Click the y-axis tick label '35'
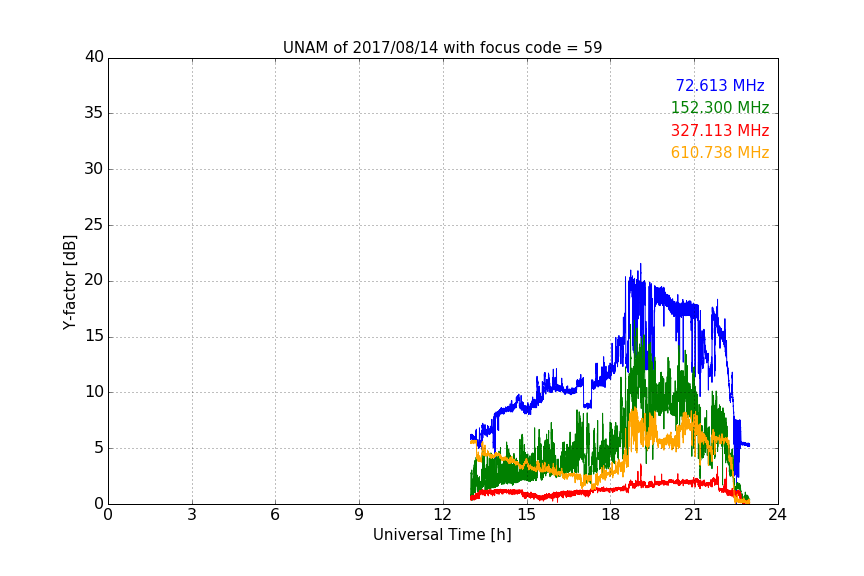864x576 pixels. click(94, 113)
